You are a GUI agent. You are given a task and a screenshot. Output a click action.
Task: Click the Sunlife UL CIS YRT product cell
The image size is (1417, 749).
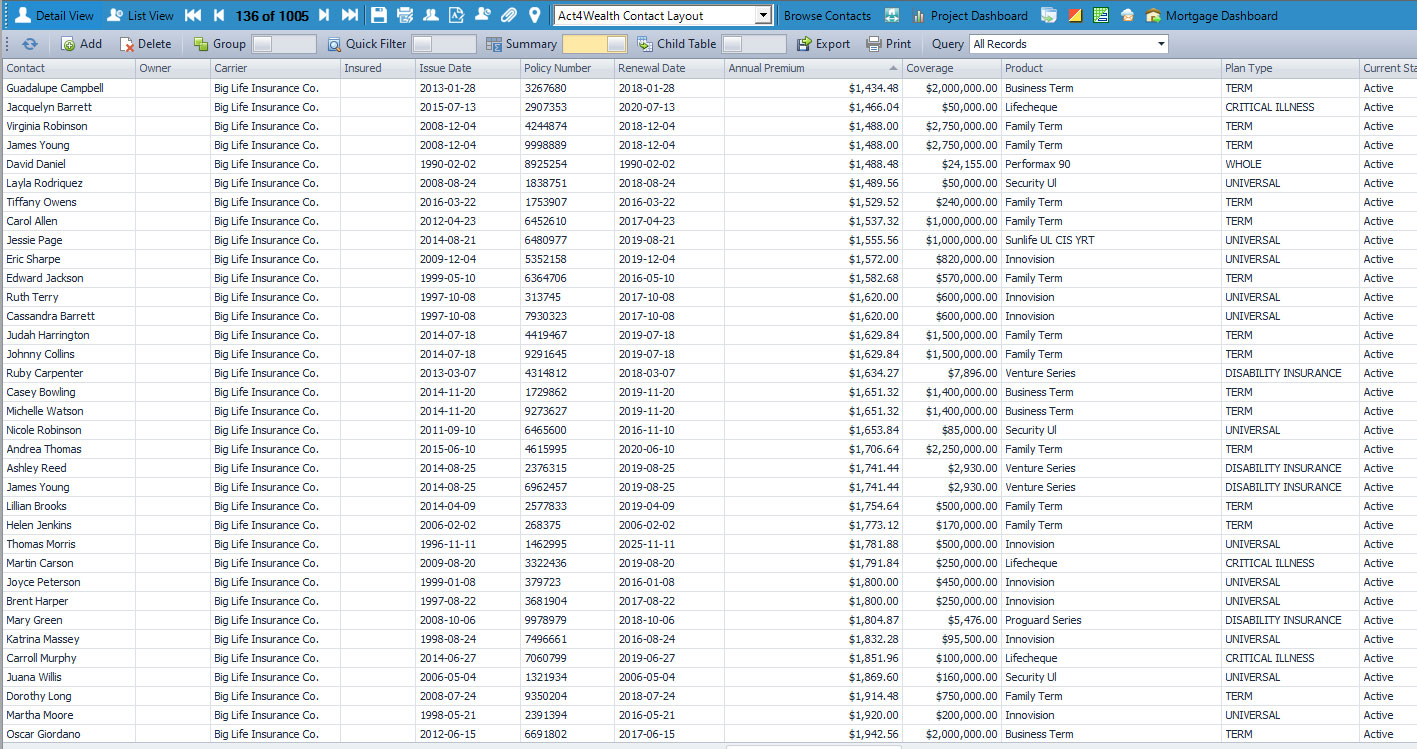coord(1111,240)
